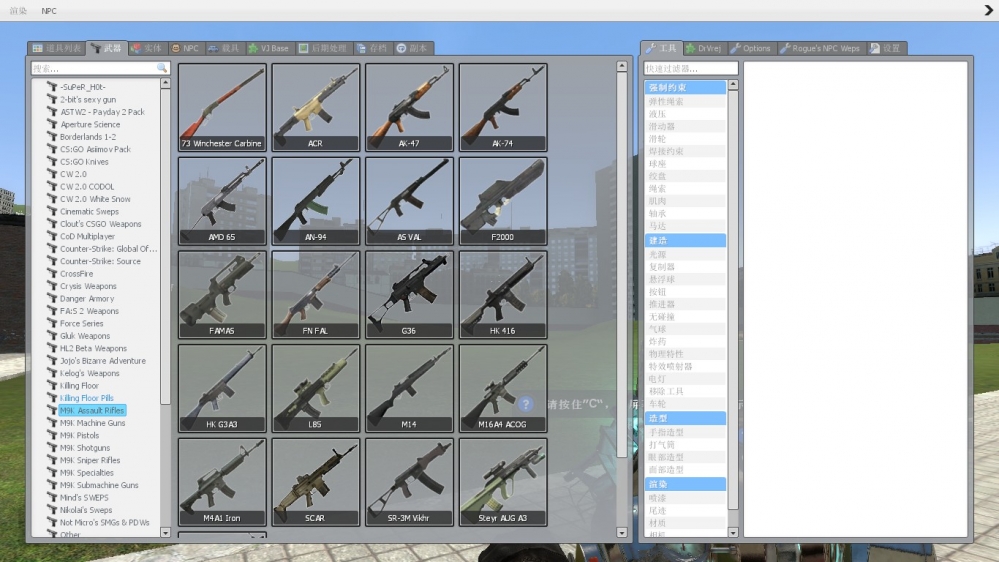The height and width of the screenshot is (562, 999).
Task: Switch to the 后期处理 tab
Action: [x=323, y=48]
